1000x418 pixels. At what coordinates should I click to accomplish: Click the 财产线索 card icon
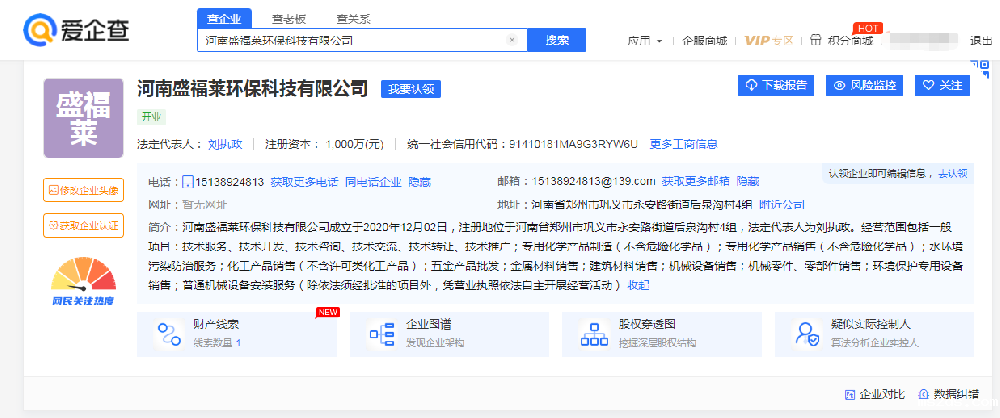pos(170,334)
